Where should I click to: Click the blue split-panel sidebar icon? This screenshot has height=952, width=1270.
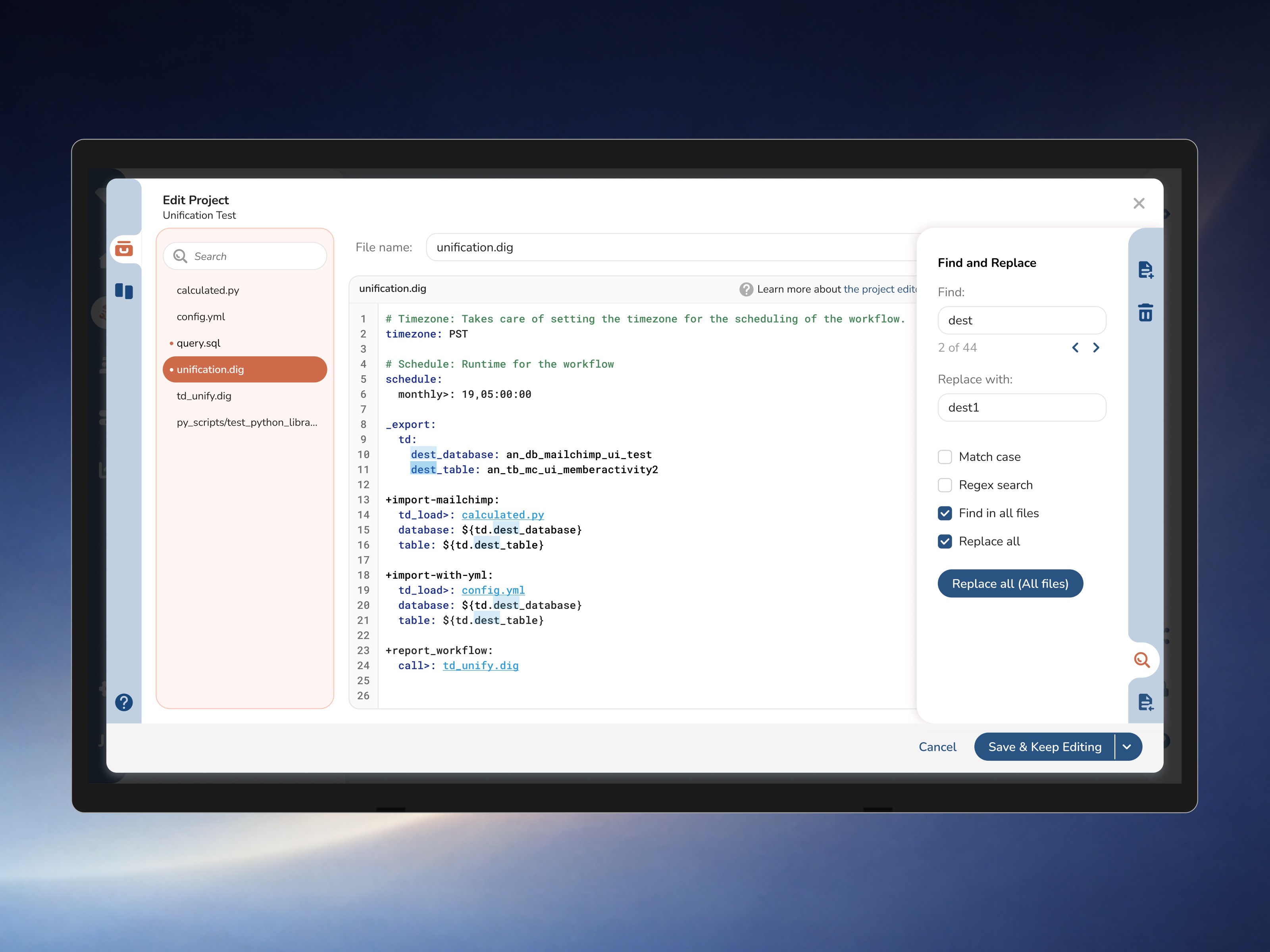click(124, 291)
